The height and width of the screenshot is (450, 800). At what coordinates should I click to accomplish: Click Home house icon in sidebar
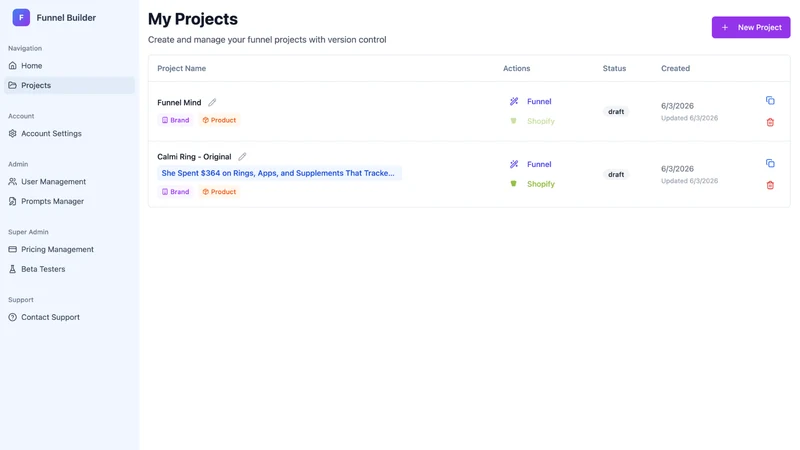pyautogui.click(x=13, y=65)
